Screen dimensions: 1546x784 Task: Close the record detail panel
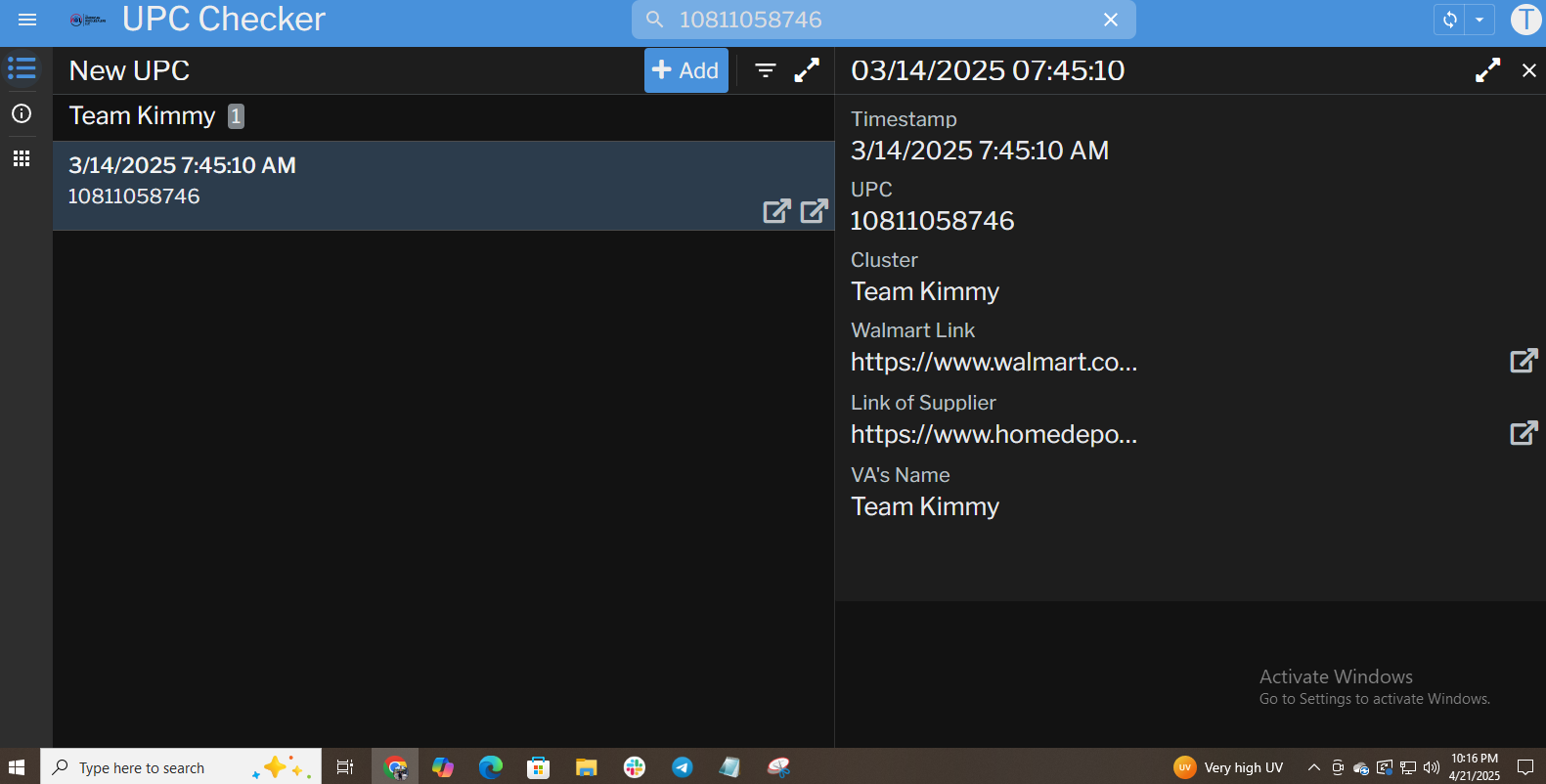pyautogui.click(x=1529, y=70)
